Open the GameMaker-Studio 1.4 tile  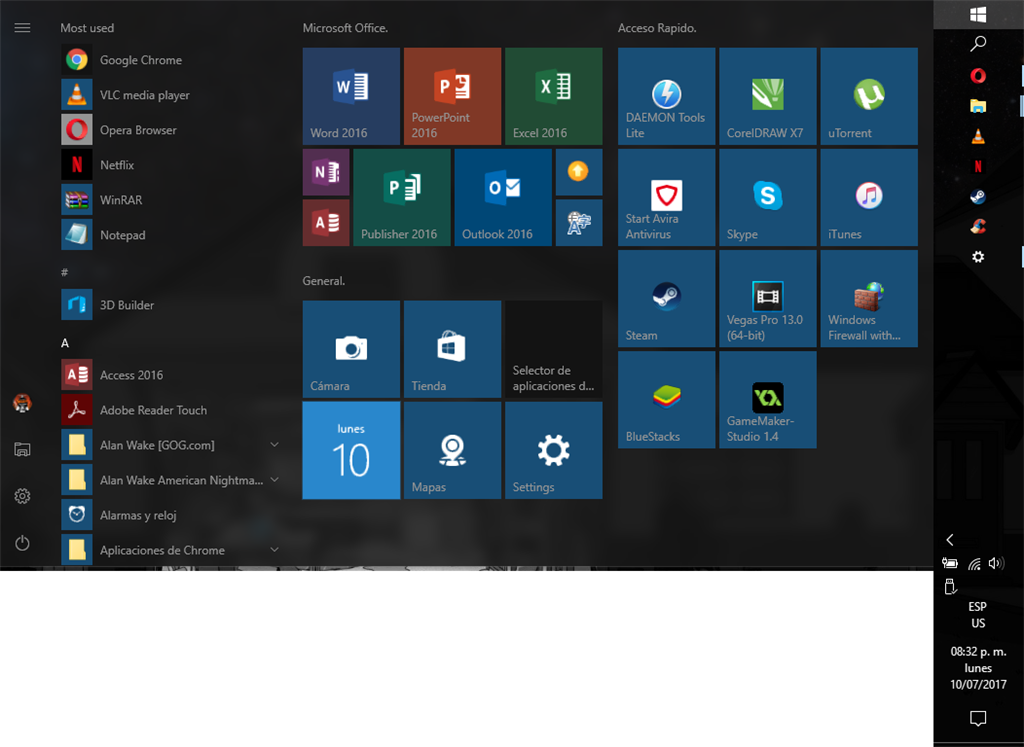[x=768, y=400]
